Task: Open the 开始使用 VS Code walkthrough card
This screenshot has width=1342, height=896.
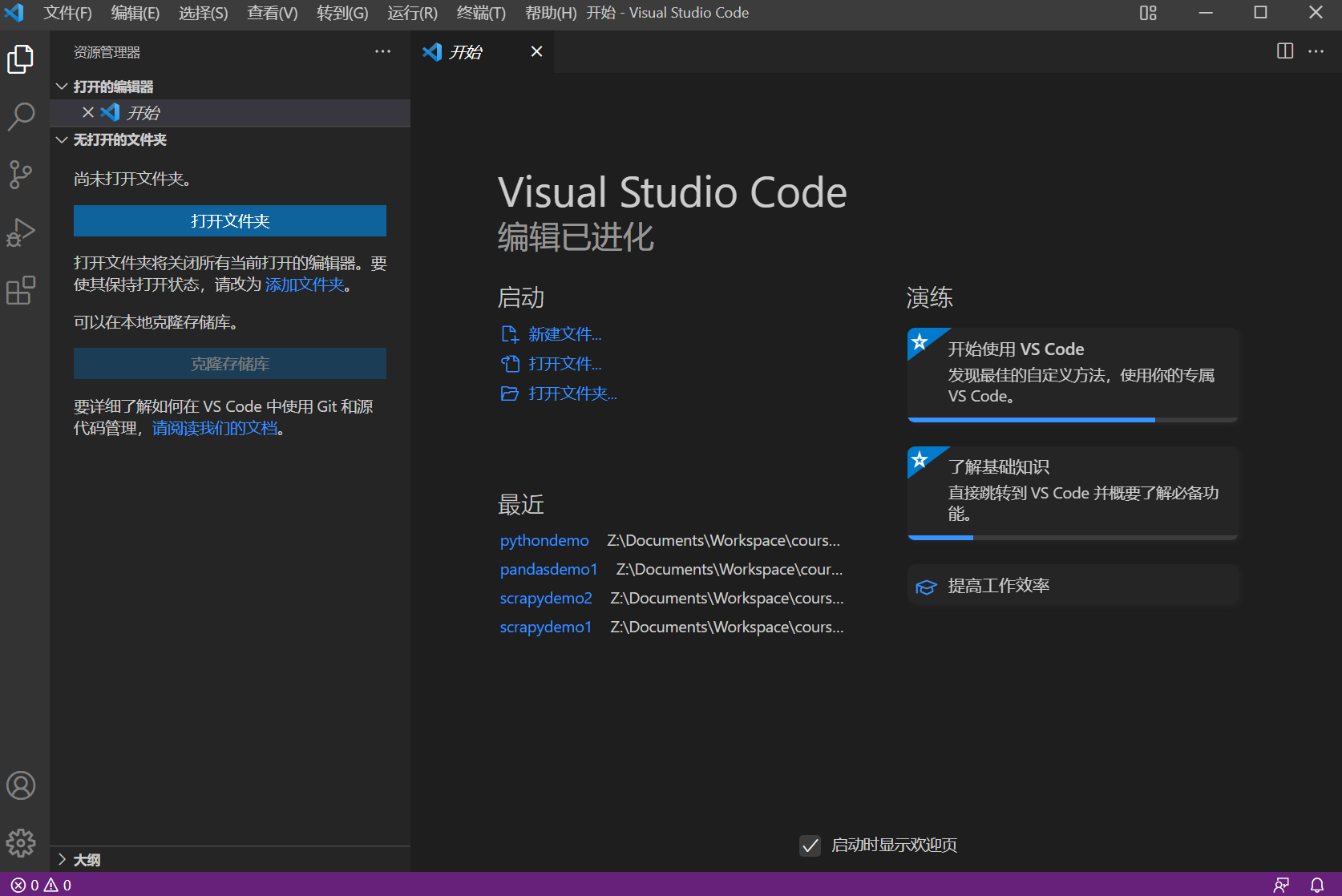Action: pos(1073,374)
